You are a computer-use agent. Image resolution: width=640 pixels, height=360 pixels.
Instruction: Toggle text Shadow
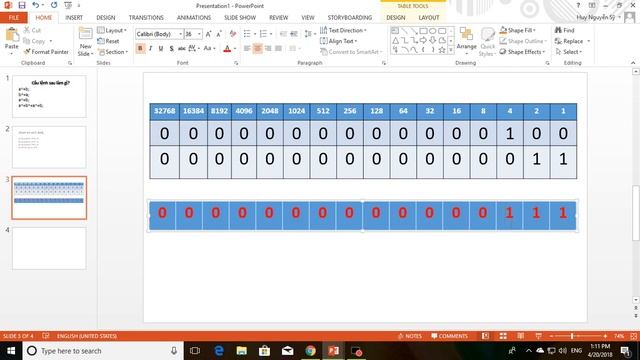click(171, 49)
